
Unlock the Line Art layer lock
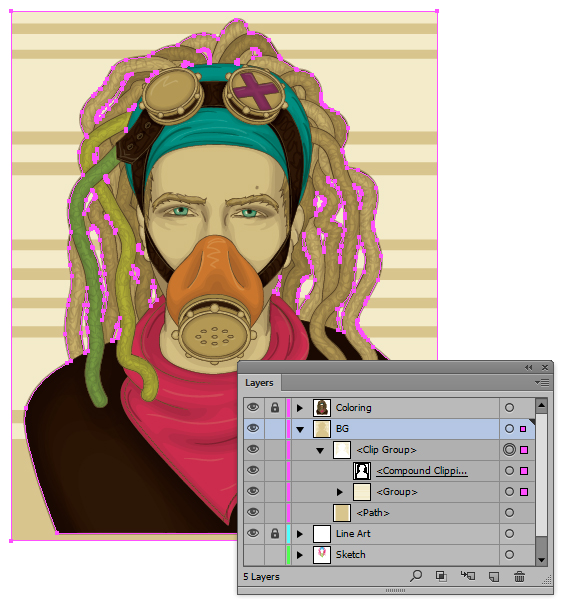(275, 534)
